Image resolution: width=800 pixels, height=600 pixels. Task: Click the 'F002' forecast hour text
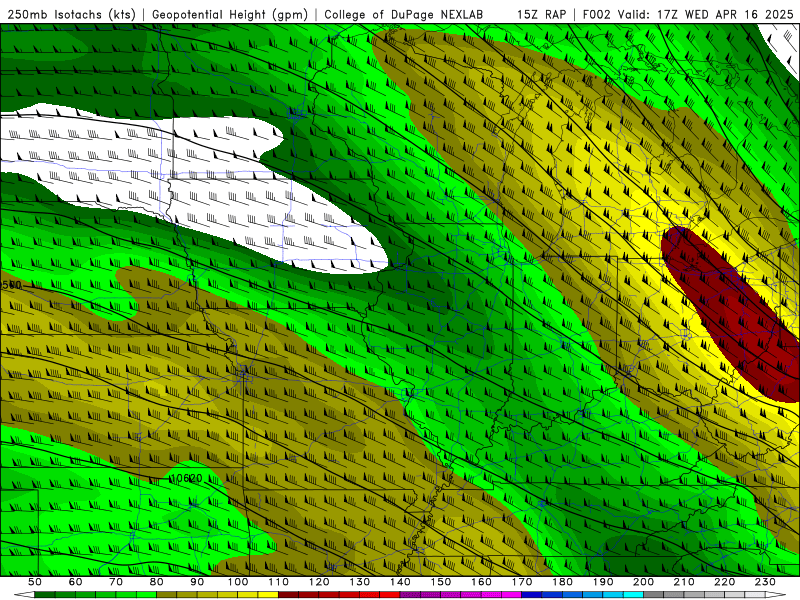(x=596, y=14)
